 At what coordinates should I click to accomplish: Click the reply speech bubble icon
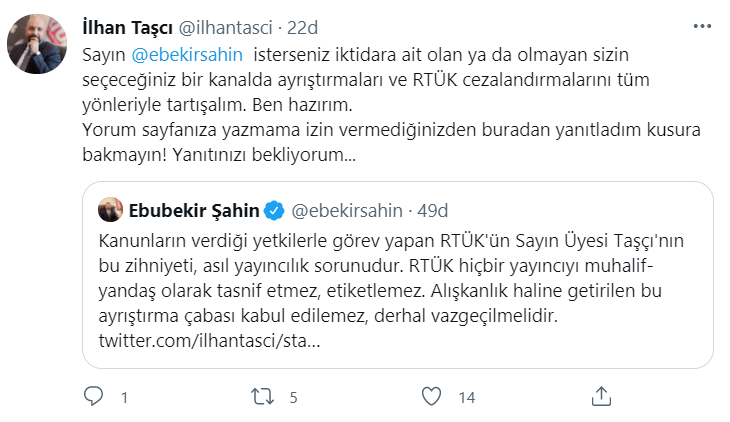pyautogui.click(x=93, y=396)
